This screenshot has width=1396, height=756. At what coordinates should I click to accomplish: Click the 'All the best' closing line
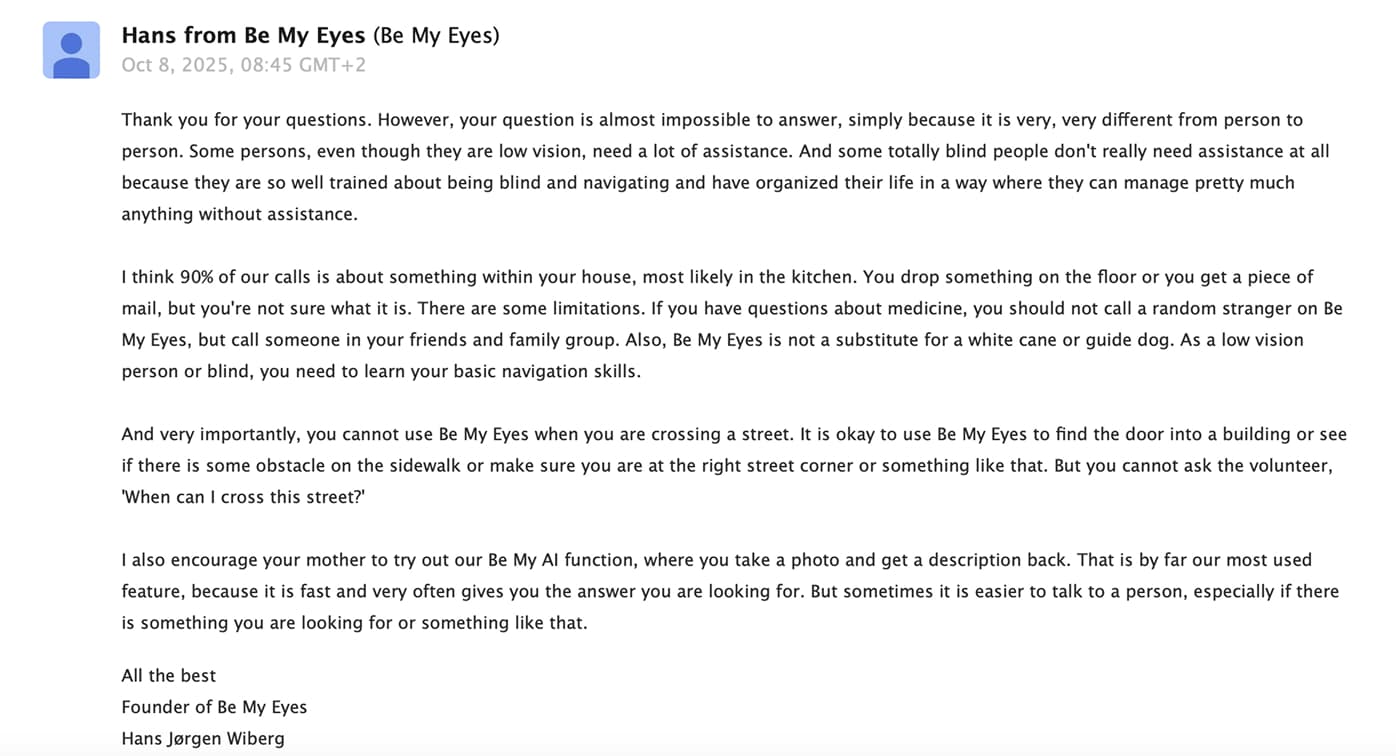point(169,676)
